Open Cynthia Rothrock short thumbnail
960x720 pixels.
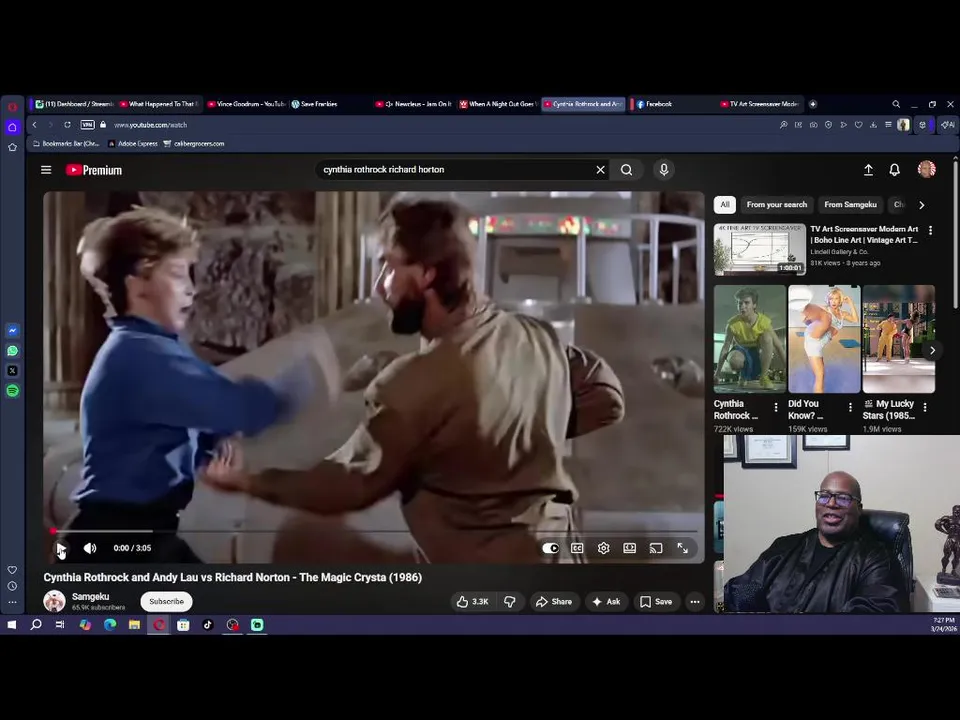[749, 339]
